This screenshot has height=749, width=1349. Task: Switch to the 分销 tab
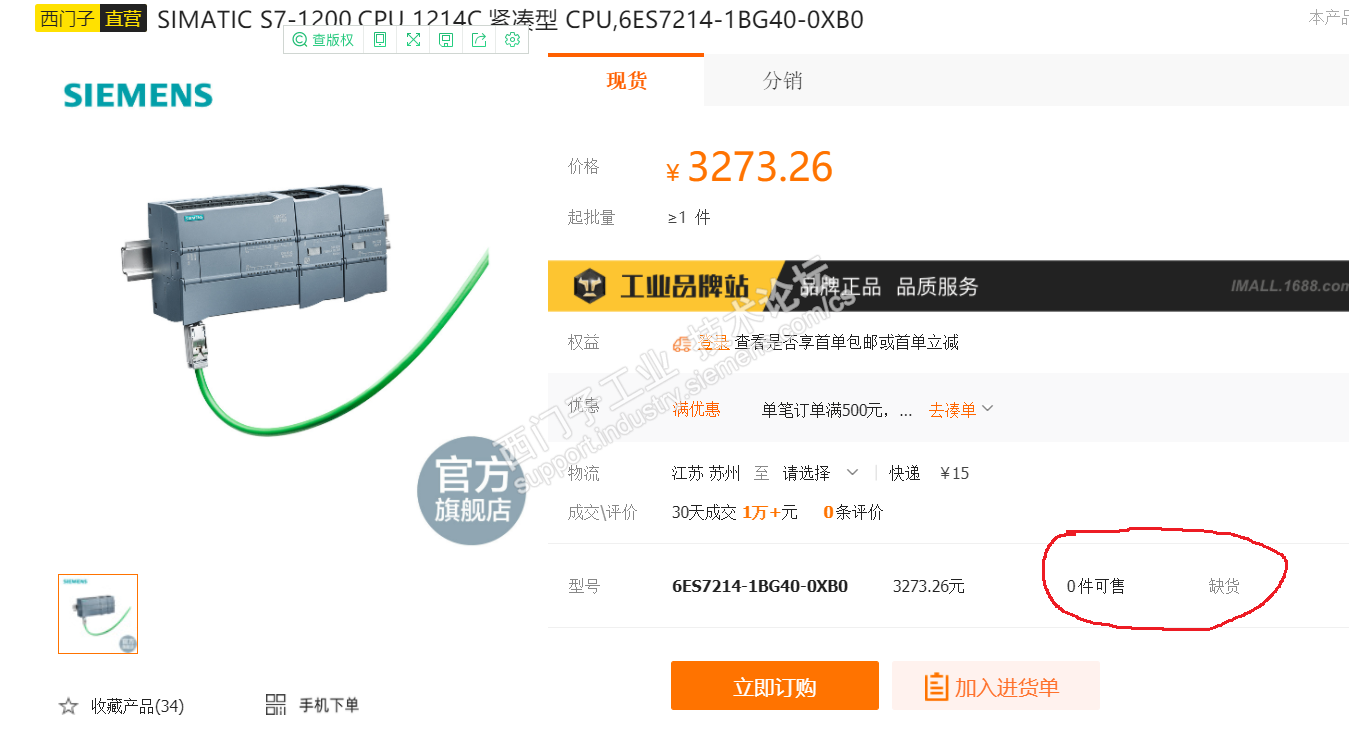coord(782,80)
